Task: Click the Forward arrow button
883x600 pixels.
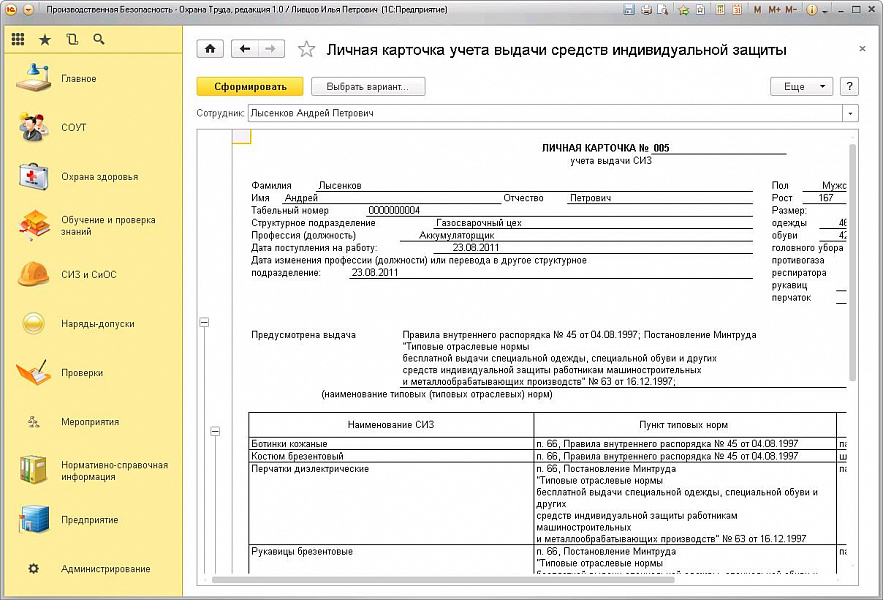Action: pyautogui.click(x=271, y=49)
